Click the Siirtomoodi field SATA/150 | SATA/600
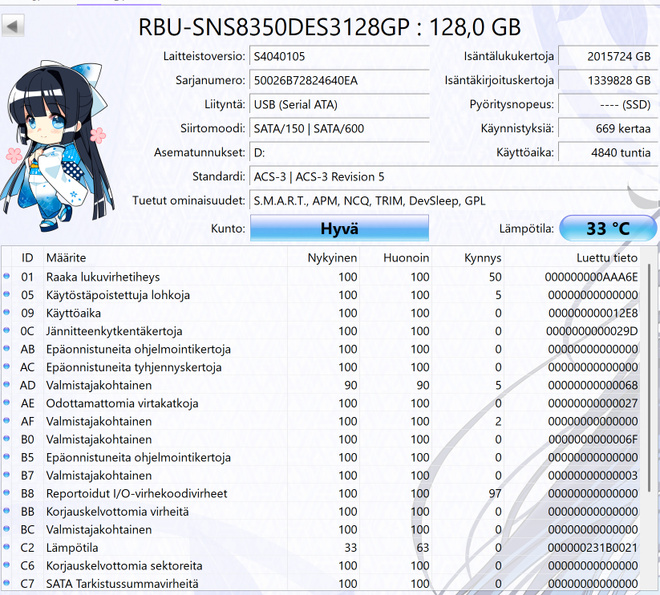This screenshot has height=595, width=660. 339,128
